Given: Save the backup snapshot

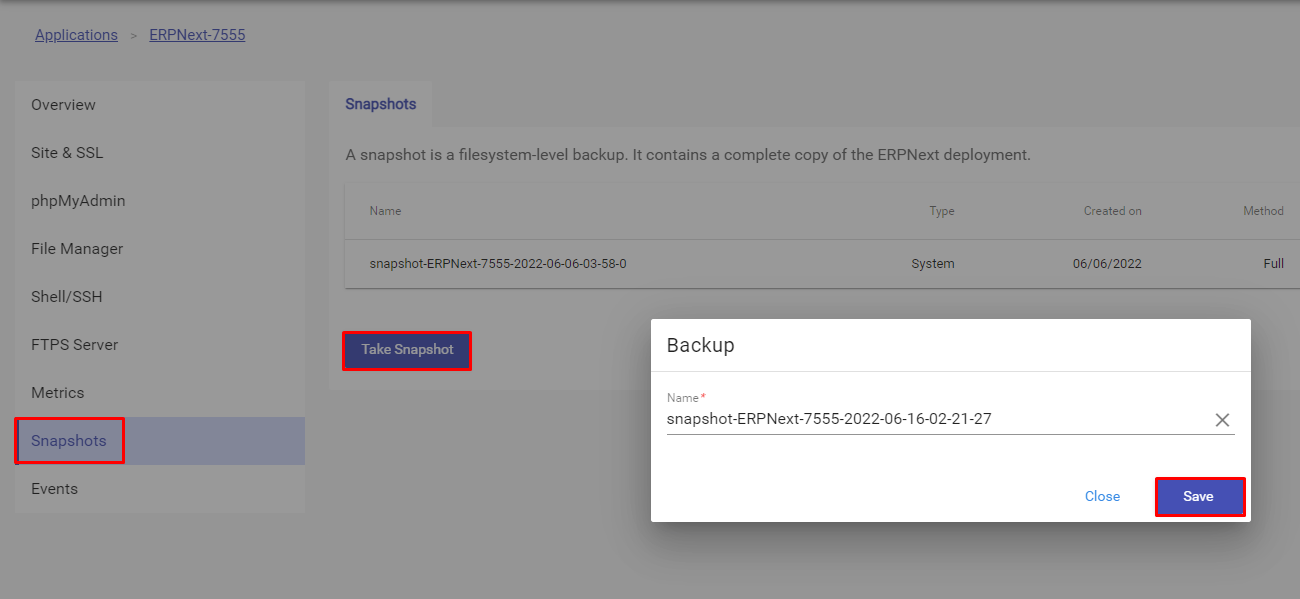Looking at the screenshot, I should [1199, 497].
